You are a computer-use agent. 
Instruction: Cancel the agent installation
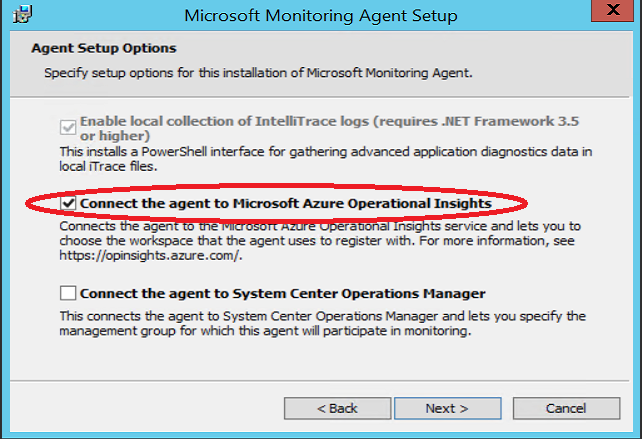pos(566,408)
